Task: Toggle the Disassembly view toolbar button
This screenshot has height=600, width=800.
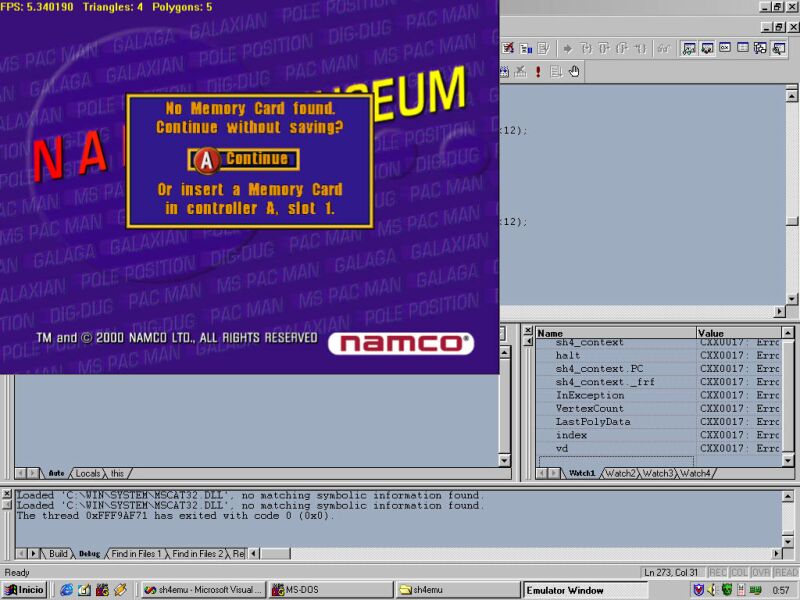Action: click(x=779, y=48)
